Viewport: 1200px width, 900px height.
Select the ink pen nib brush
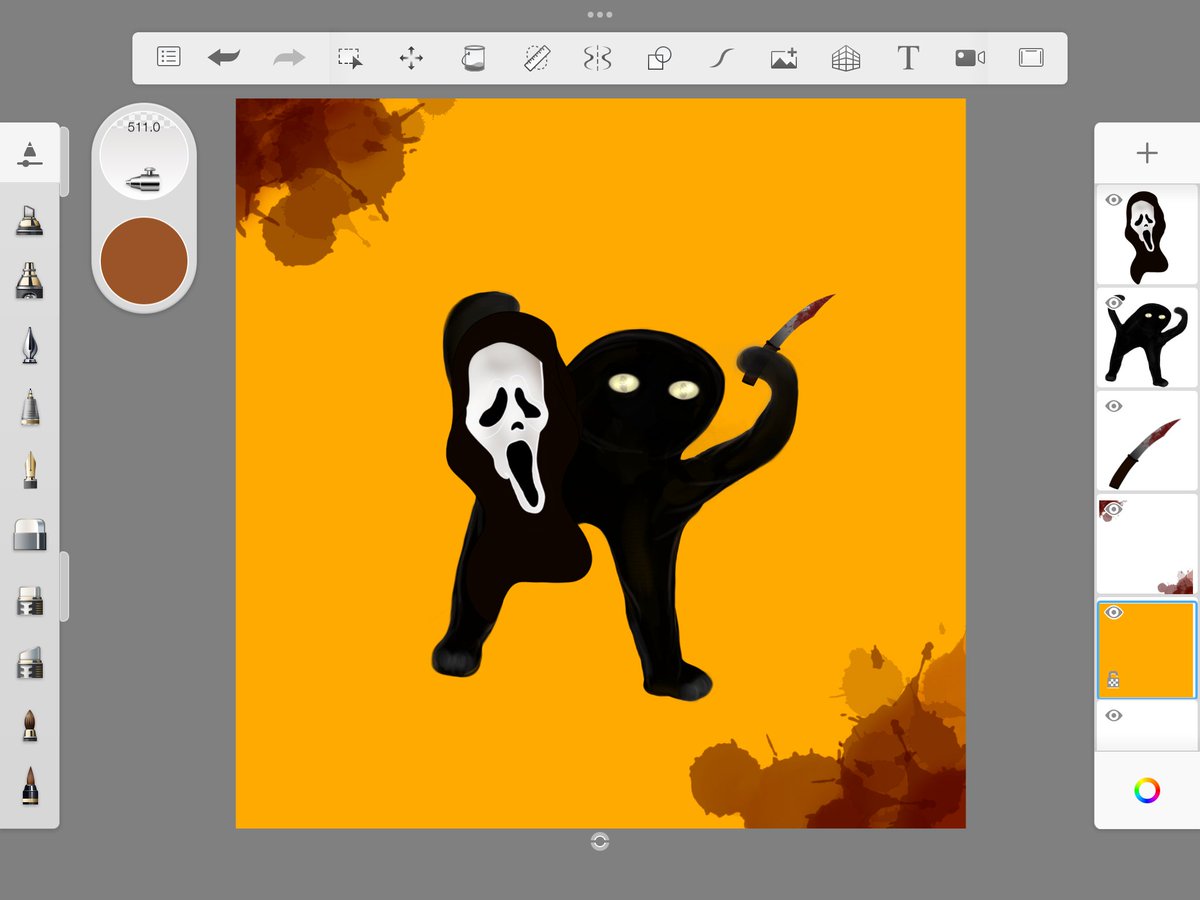pos(30,345)
